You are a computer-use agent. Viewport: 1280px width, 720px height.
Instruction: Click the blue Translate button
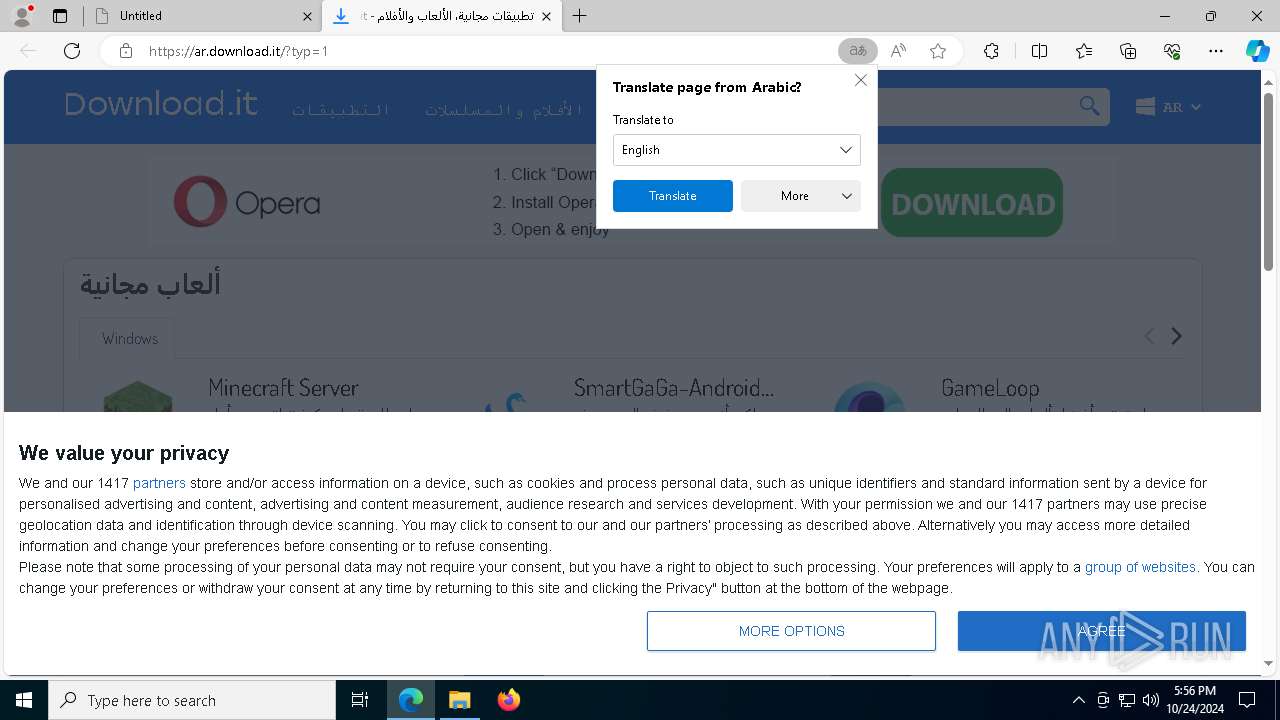coord(673,196)
